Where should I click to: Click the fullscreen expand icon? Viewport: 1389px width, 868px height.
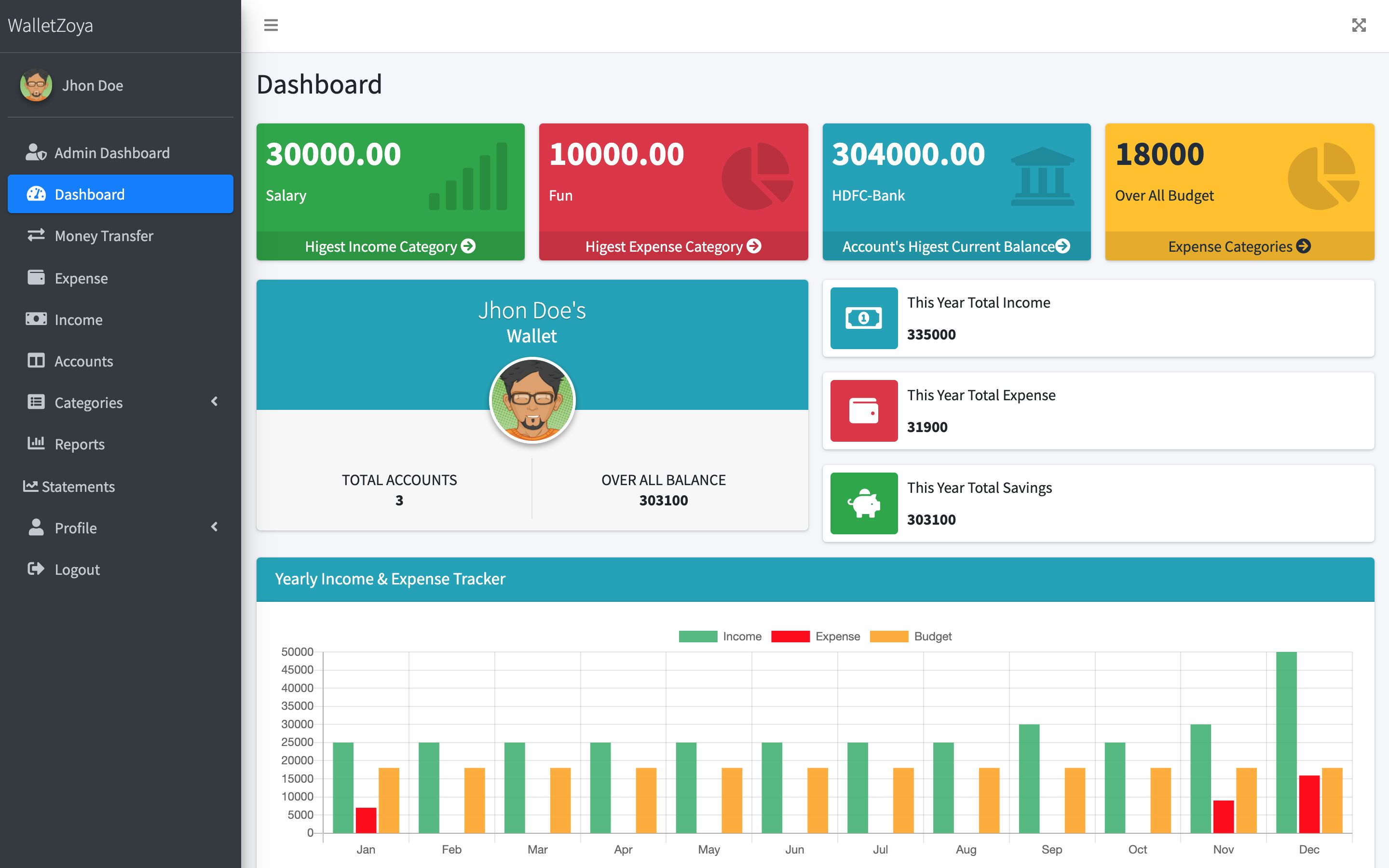tap(1359, 25)
